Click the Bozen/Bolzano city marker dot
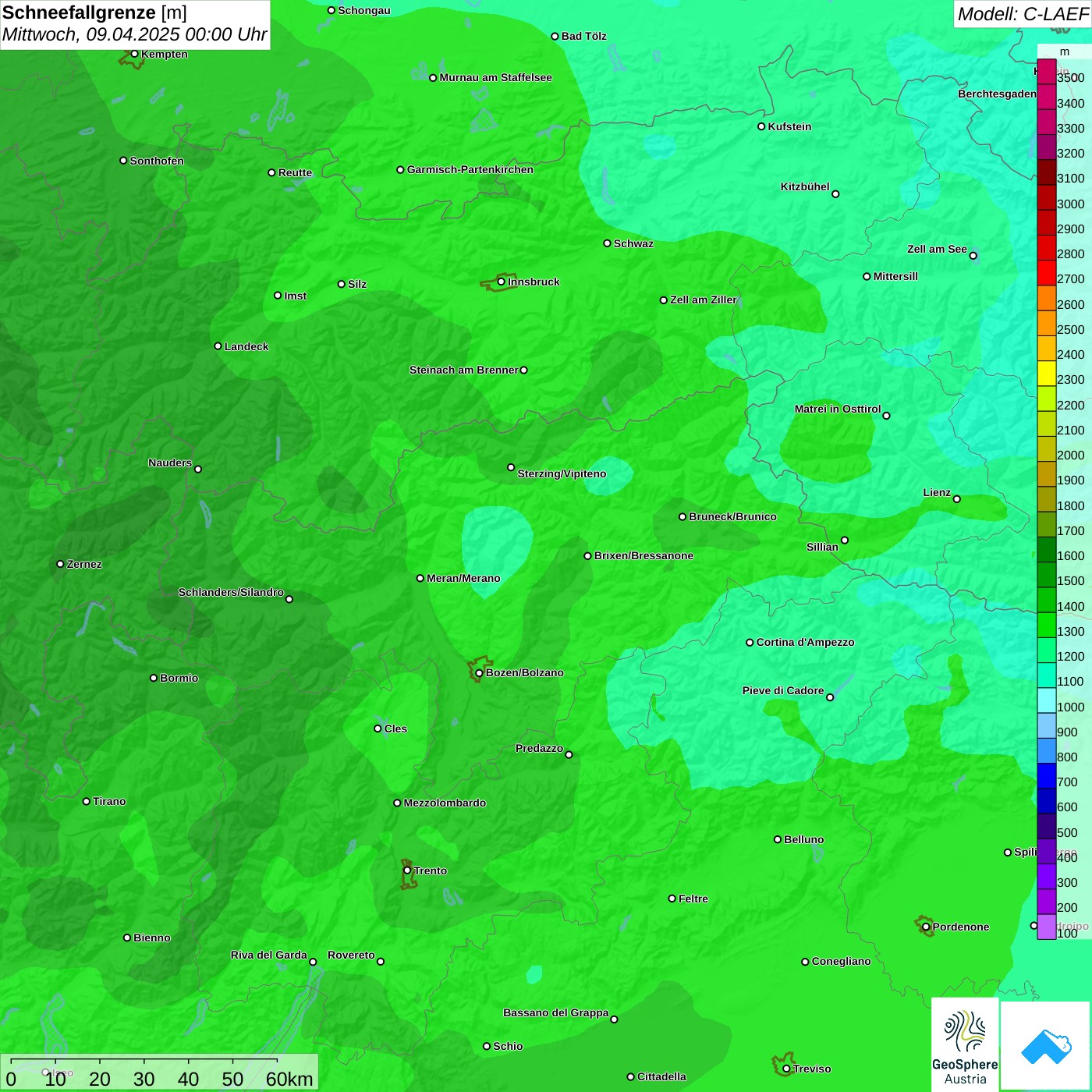 pos(479,673)
